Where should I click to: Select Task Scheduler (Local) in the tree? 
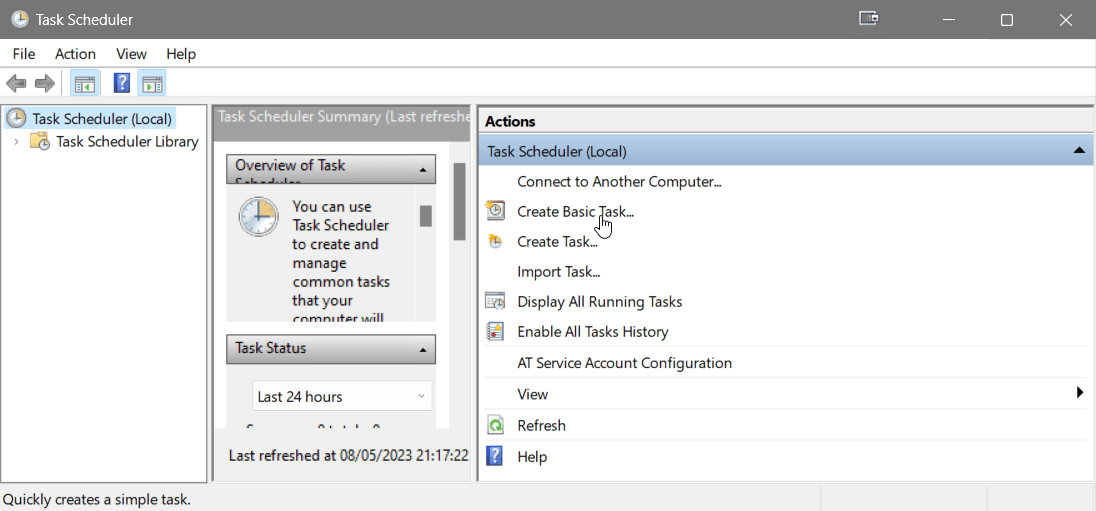(x=102, y=119)
